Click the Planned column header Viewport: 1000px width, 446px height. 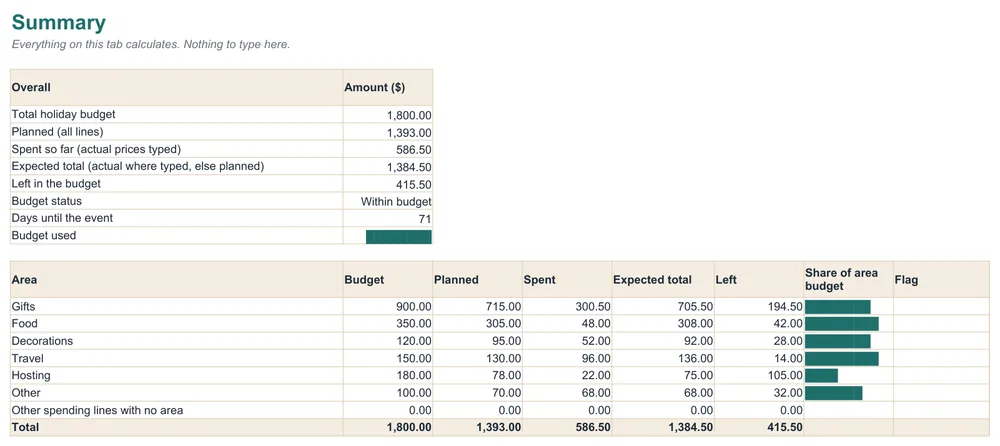(477, 279)
